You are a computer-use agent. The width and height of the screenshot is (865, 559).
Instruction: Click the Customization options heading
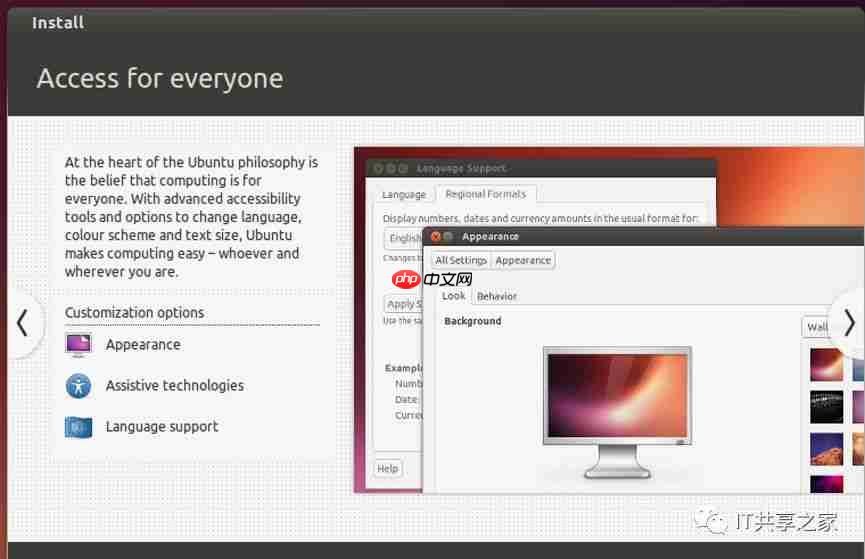(x=134, y=312)
